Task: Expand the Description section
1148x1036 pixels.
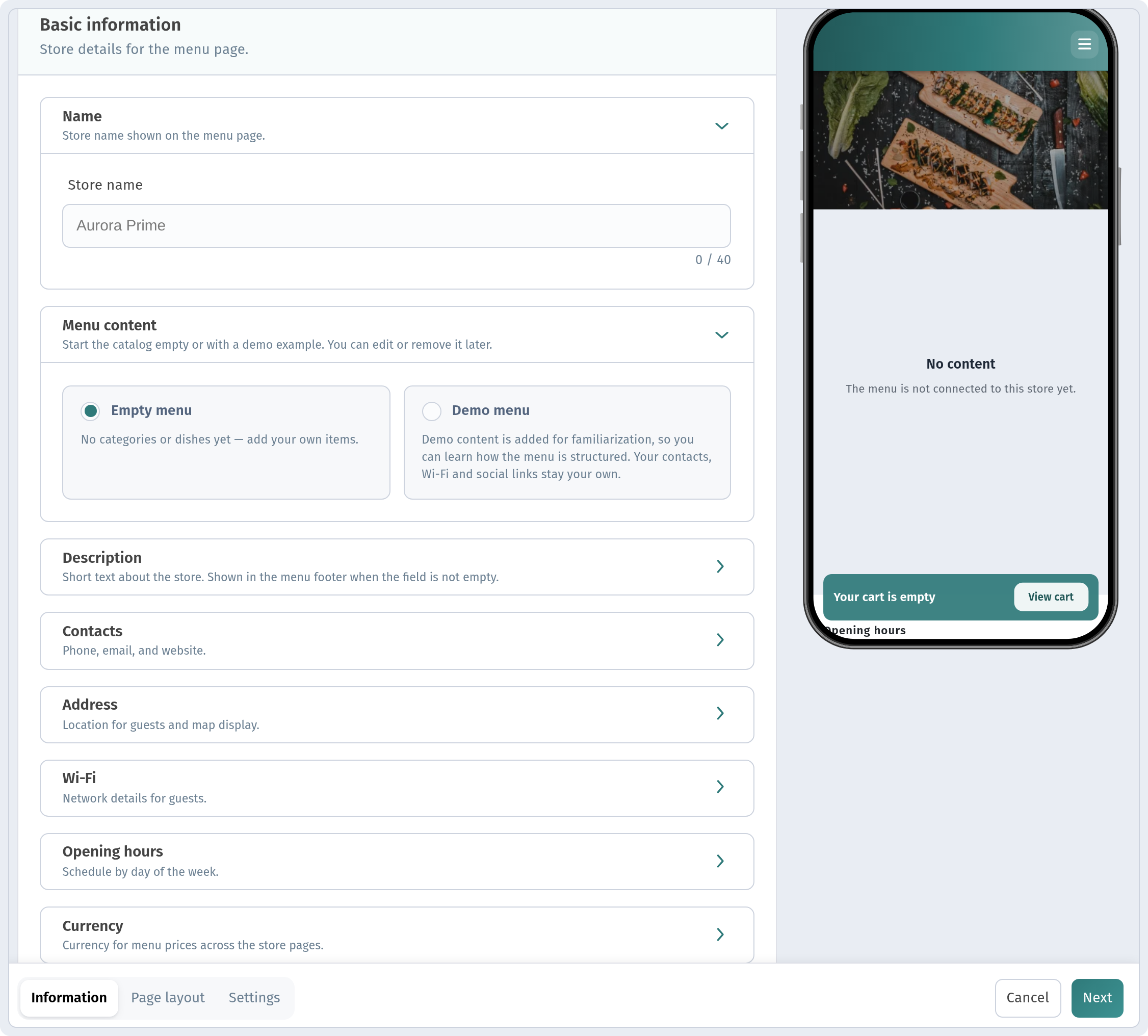Action: [397, 567]
